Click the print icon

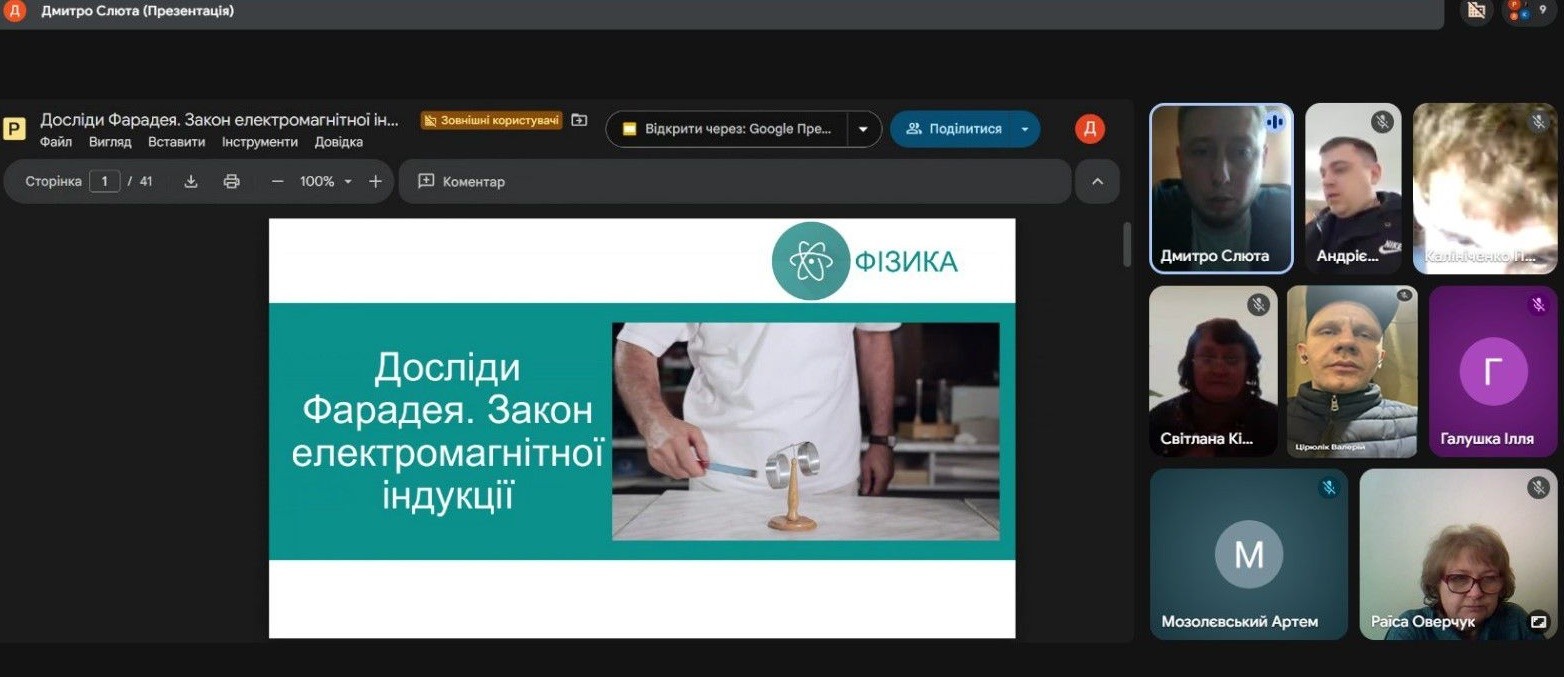[232, 181]
